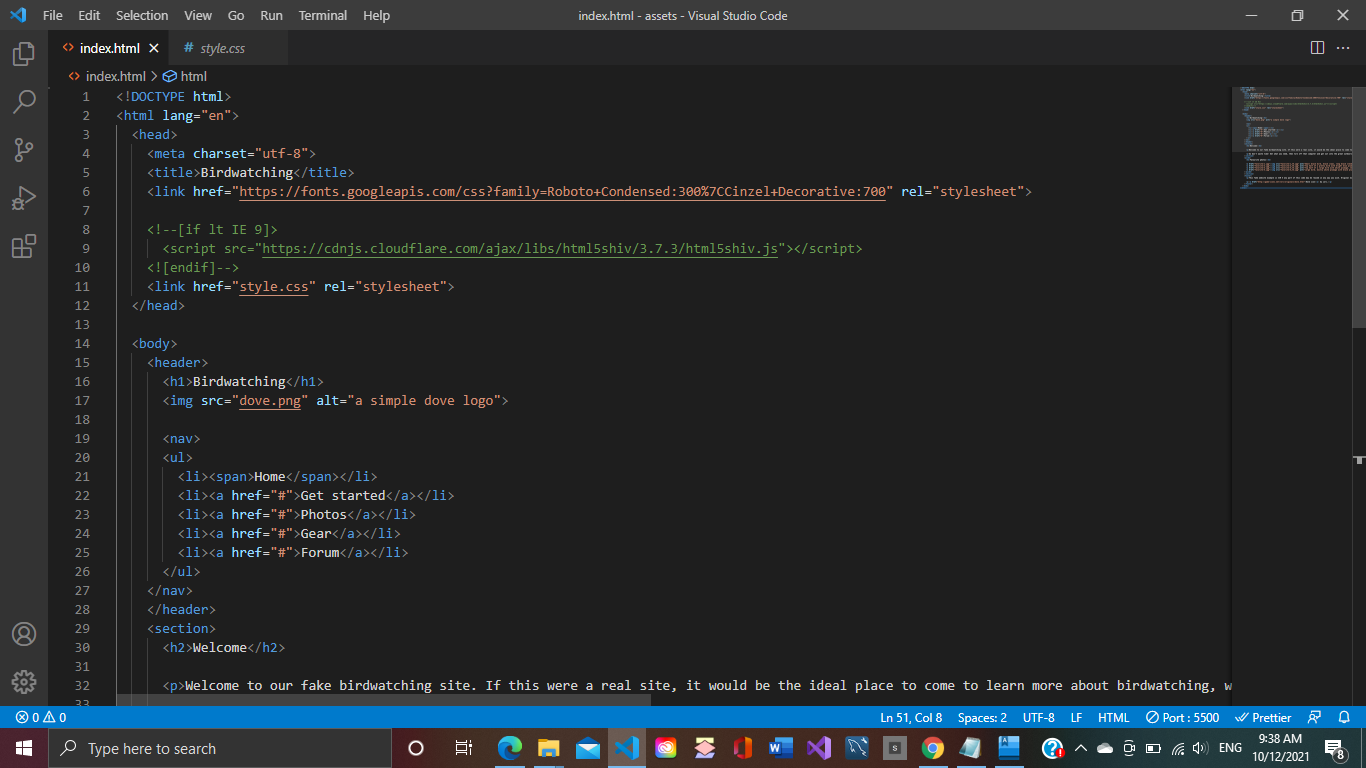Click the Windows taskbar search box

pos(220,748)
